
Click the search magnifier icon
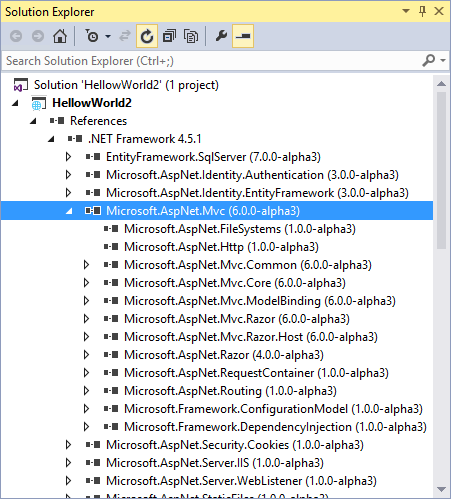[x=428, y=60]
